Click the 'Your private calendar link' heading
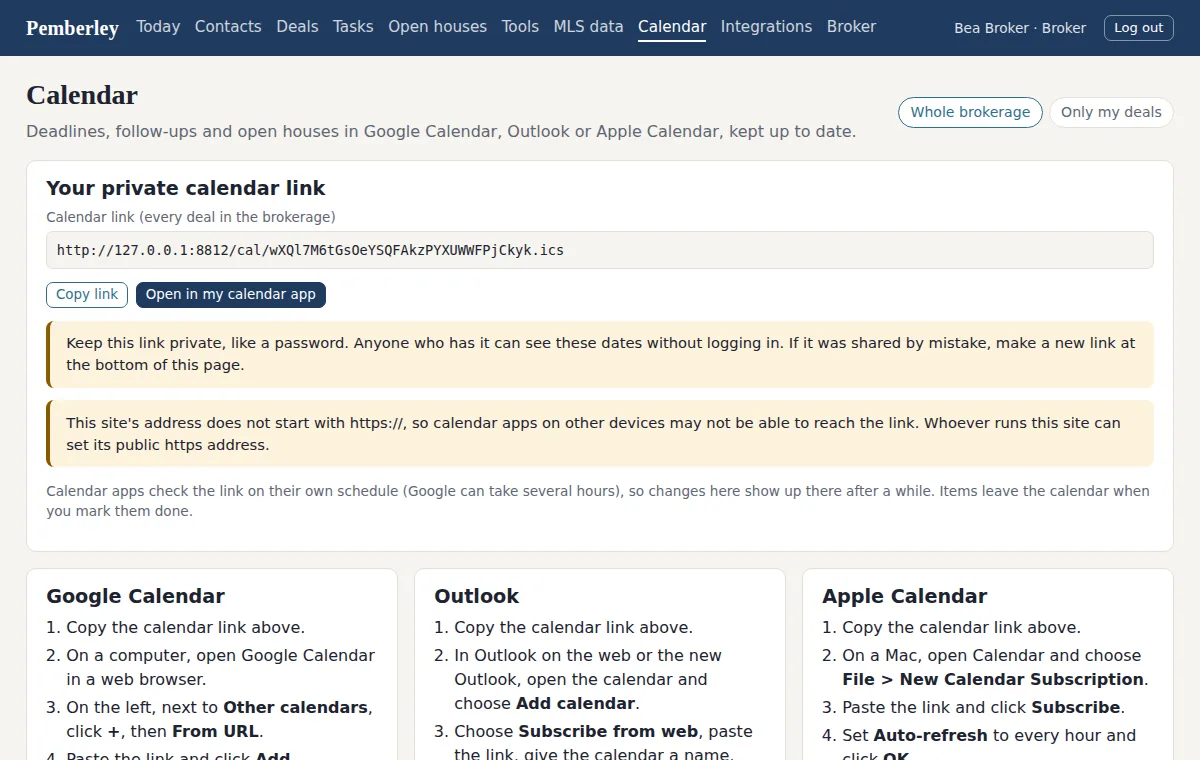The image size is (1200, 760). (186, 188)
